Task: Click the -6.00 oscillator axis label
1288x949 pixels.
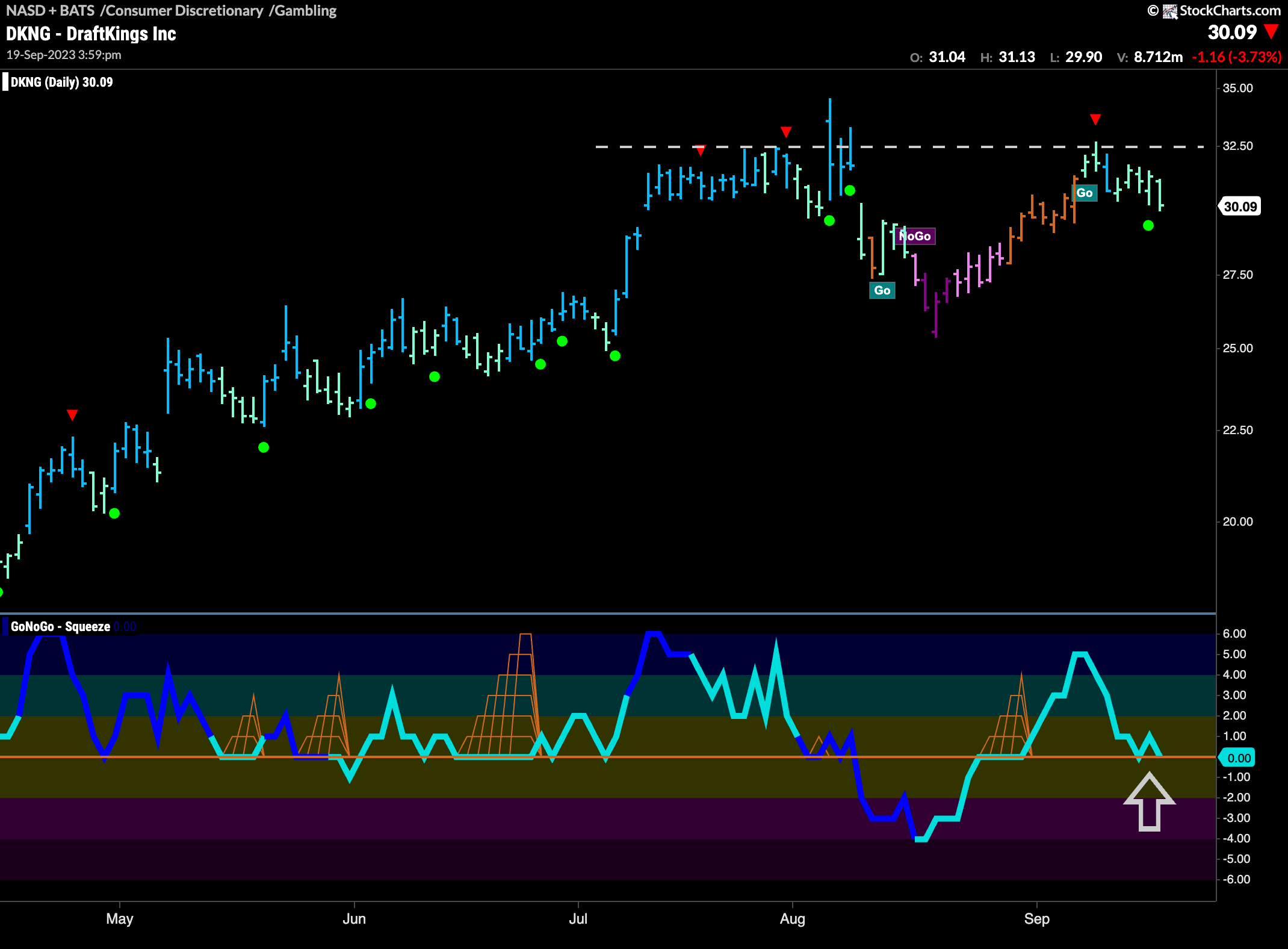Action: click(1236, 879)
